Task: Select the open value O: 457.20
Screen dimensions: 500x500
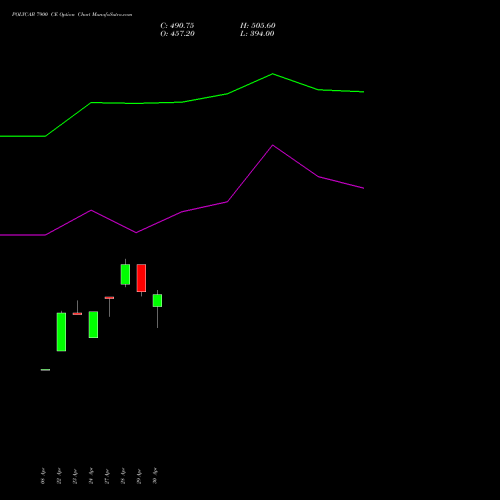Action: point(177,34)
